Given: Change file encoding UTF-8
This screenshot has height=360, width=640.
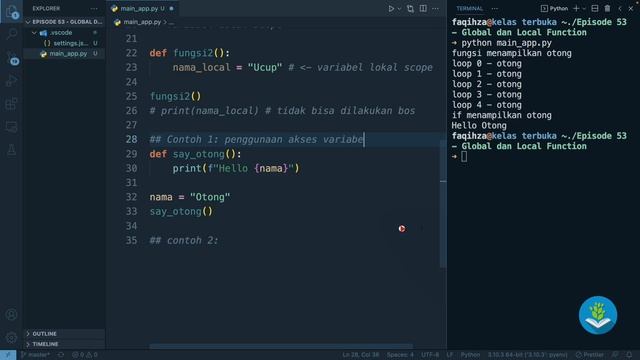Looking at the screenshot, I should coord(430,355).
